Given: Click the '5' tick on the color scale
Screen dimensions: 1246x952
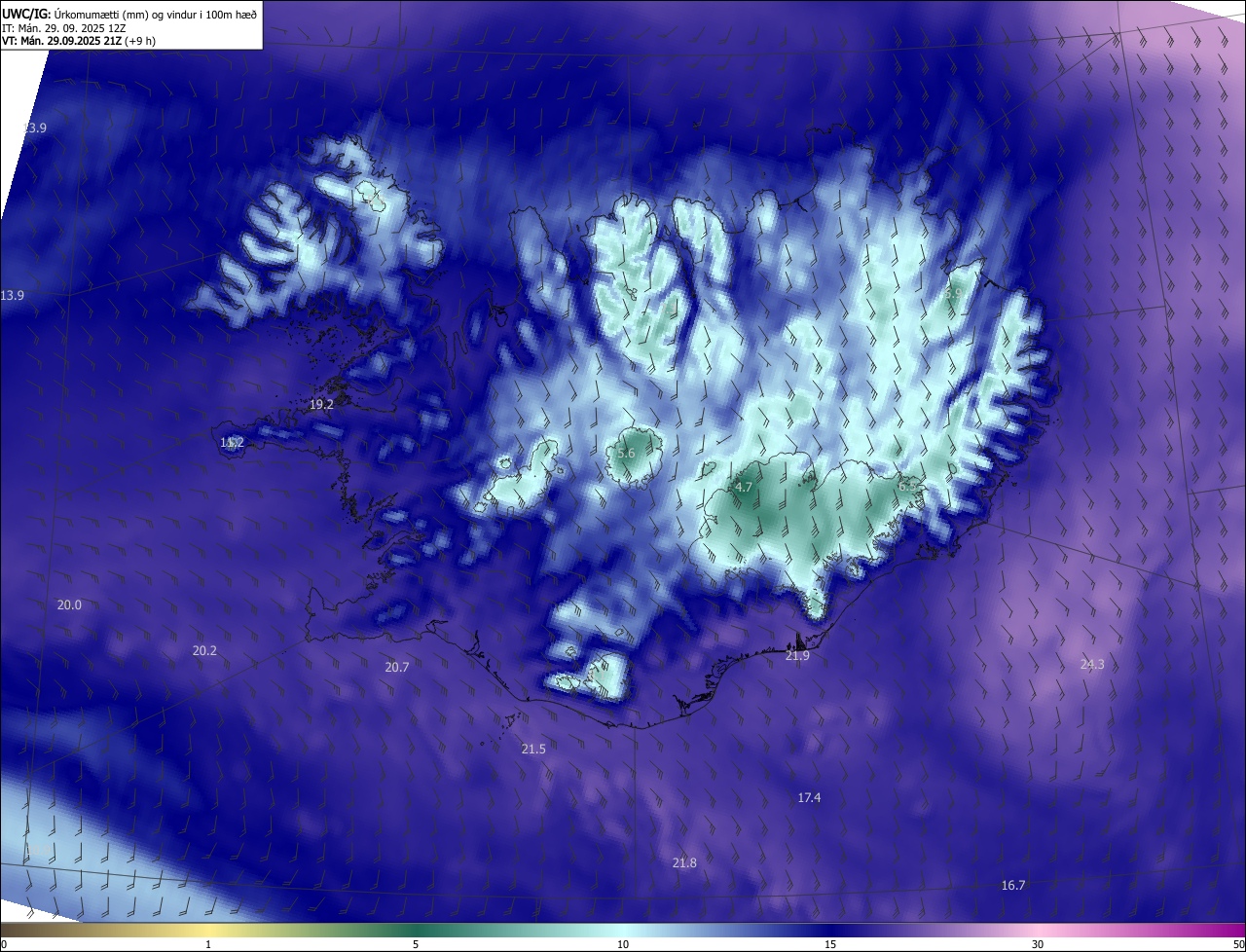Looking at the screenshot, I should 416,944.
